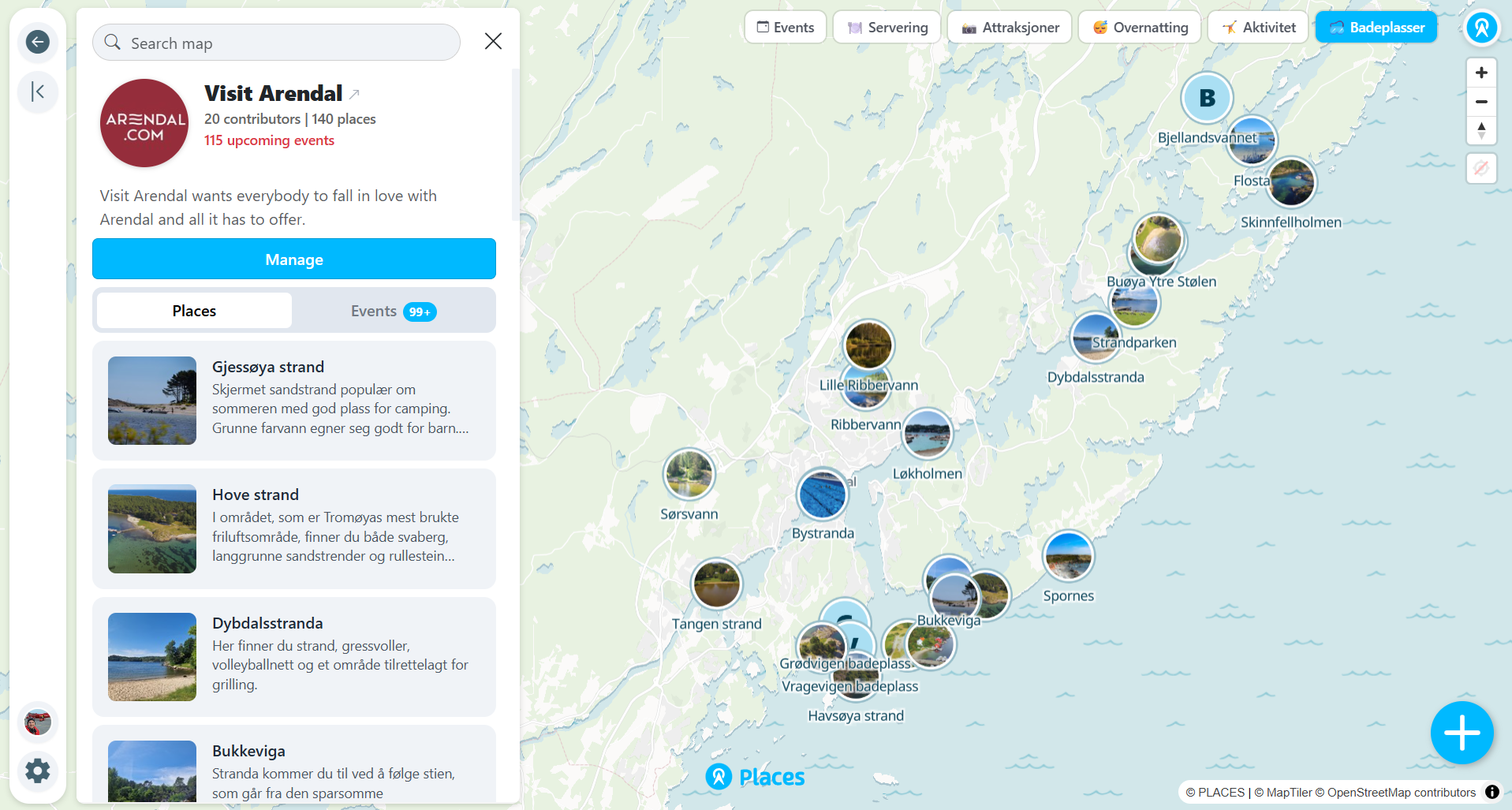This screenshot has height=810, width=1512.
Task: Click the Manage button
Action: [294, 259]
